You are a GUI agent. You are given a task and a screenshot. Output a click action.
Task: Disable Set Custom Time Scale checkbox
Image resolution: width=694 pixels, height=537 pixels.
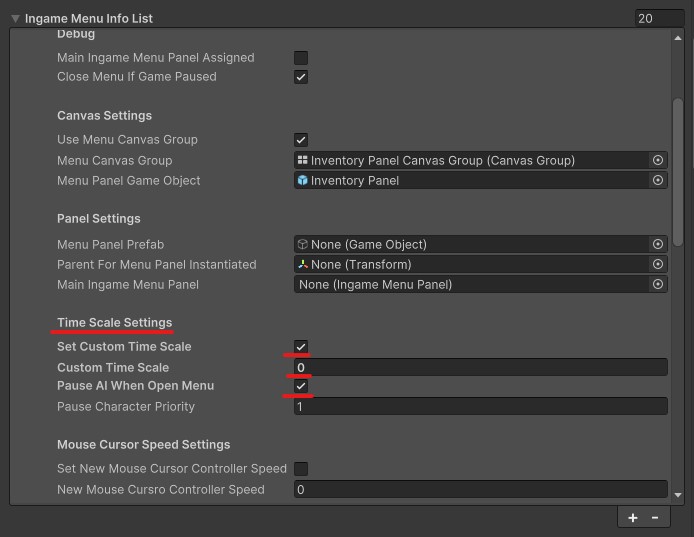[x=301, y=347]
